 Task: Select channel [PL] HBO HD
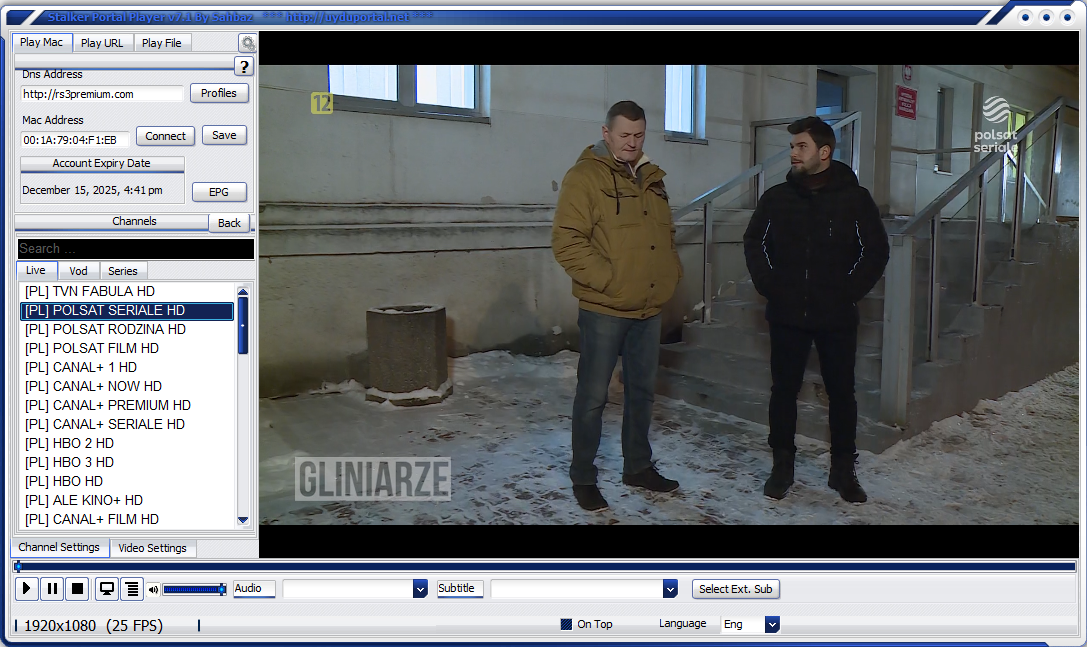coord(128,481)
